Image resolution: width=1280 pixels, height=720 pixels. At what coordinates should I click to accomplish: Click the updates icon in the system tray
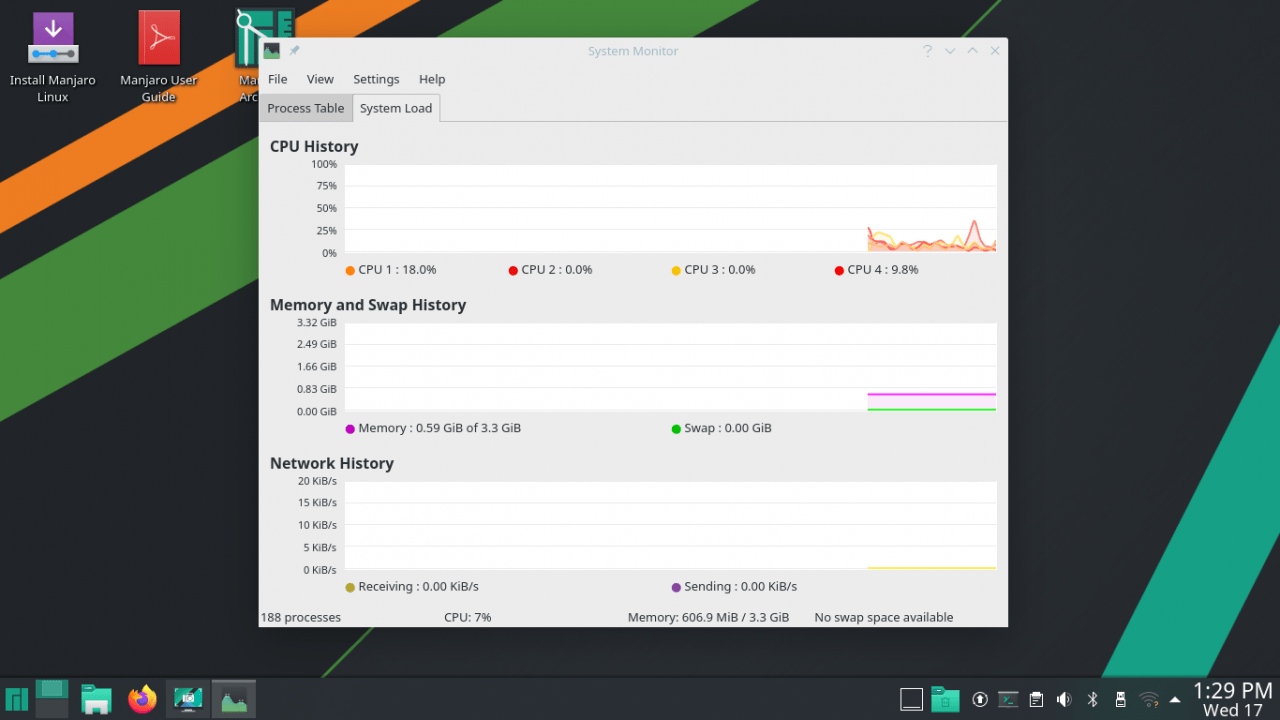[x=980, y=699]
